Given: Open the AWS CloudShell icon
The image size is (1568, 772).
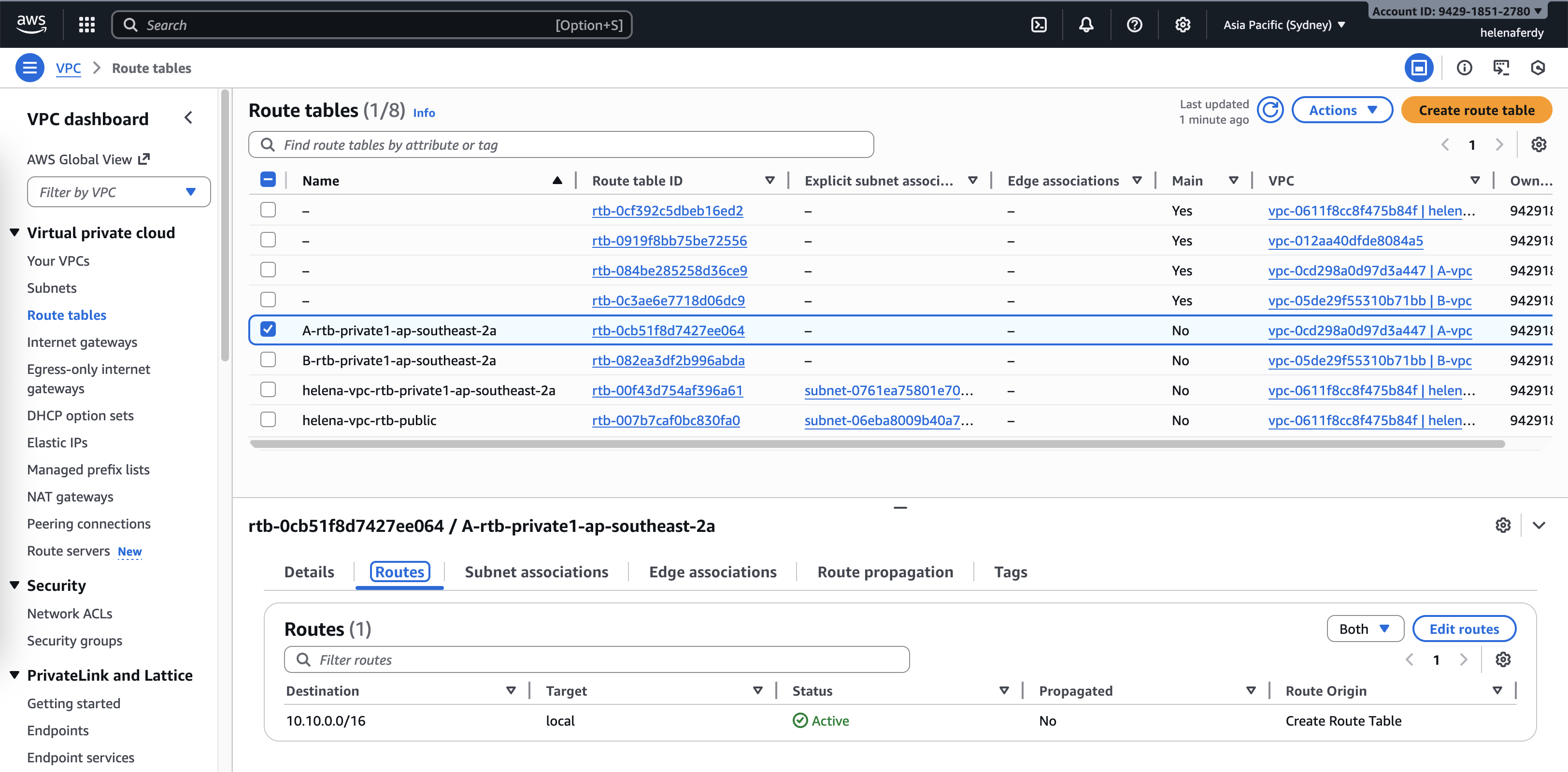Looking at the screenshot, I should click(1039, 25).
